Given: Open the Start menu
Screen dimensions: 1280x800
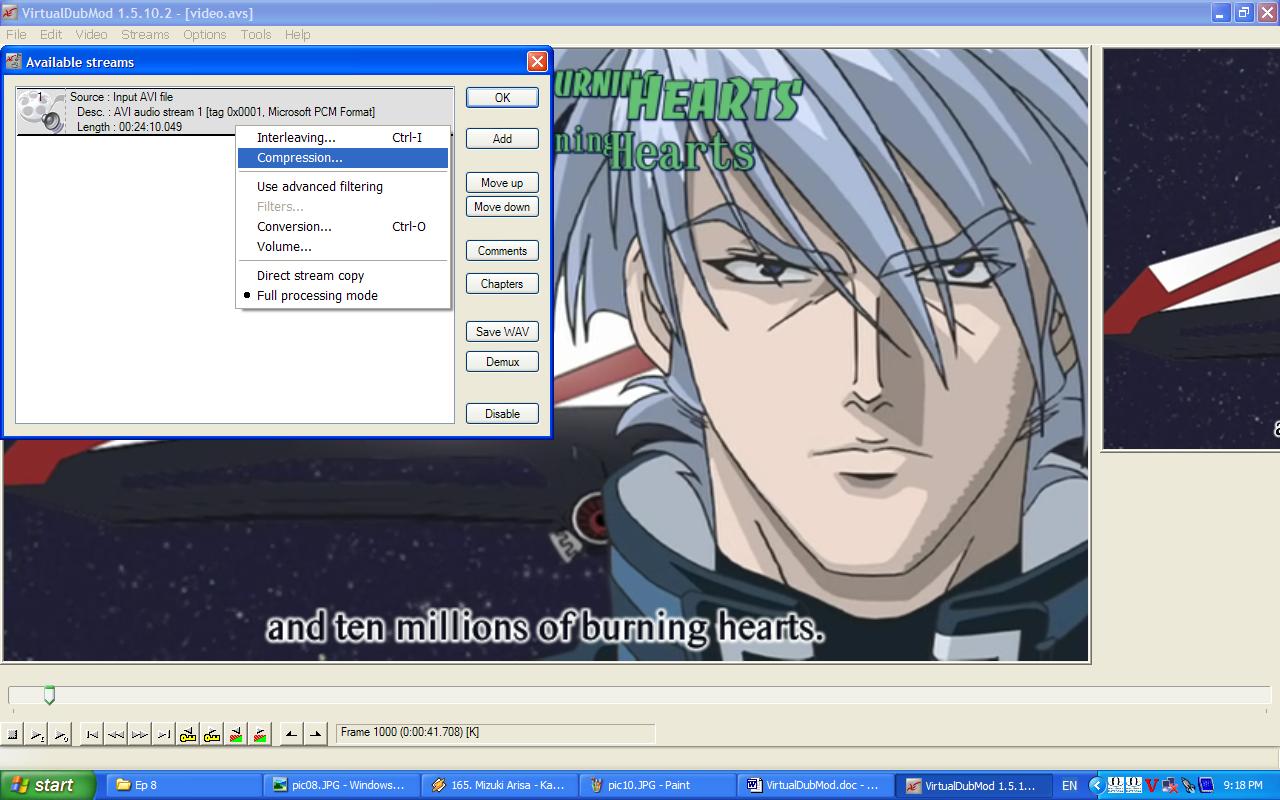Looking at the screenshot, I should tap(48, 785).
